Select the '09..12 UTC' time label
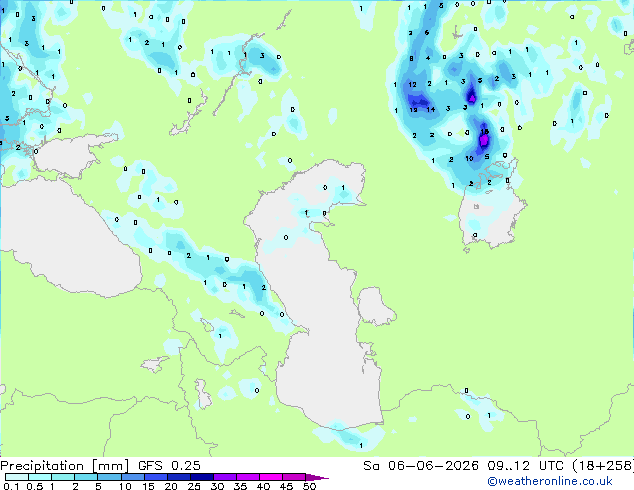 pyautogui.click(x=525, y=466)
